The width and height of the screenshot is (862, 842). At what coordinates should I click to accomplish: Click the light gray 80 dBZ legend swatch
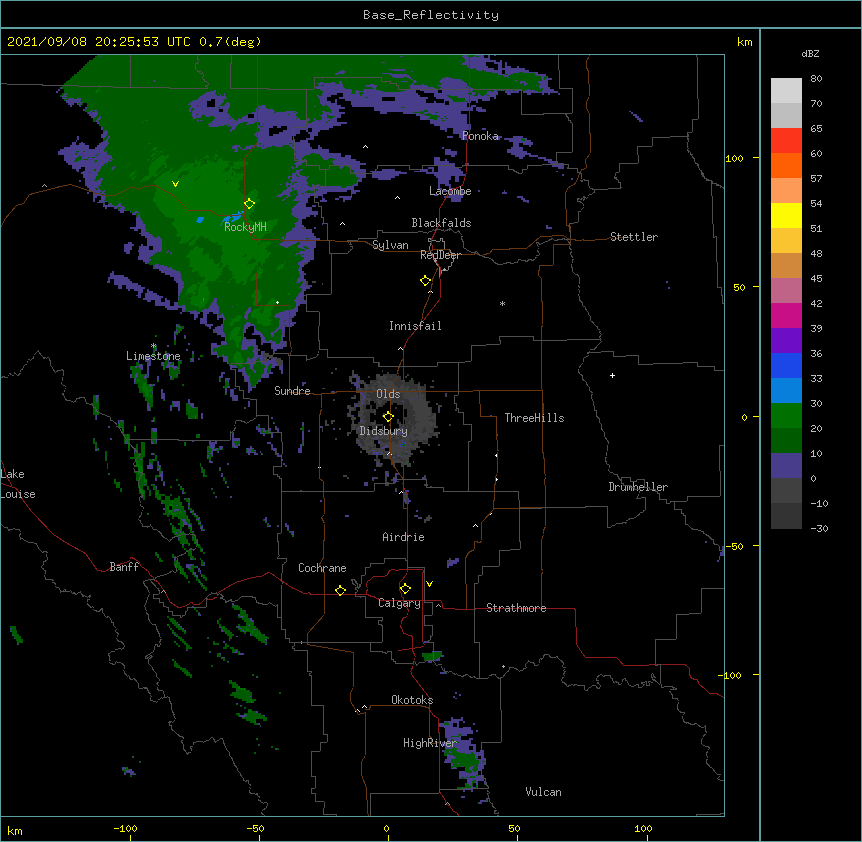786,91
